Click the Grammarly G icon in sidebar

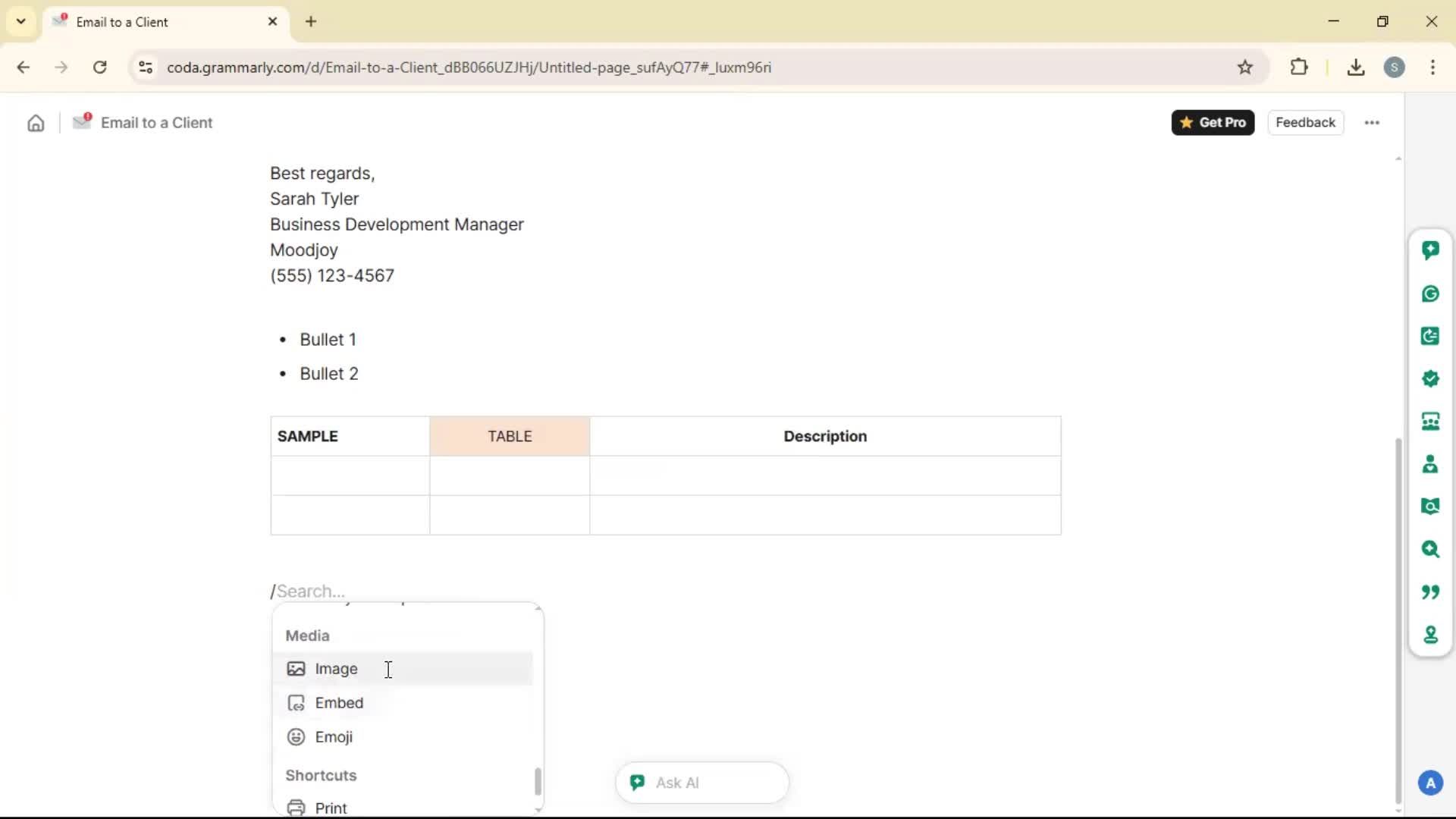click(1430, 293)
